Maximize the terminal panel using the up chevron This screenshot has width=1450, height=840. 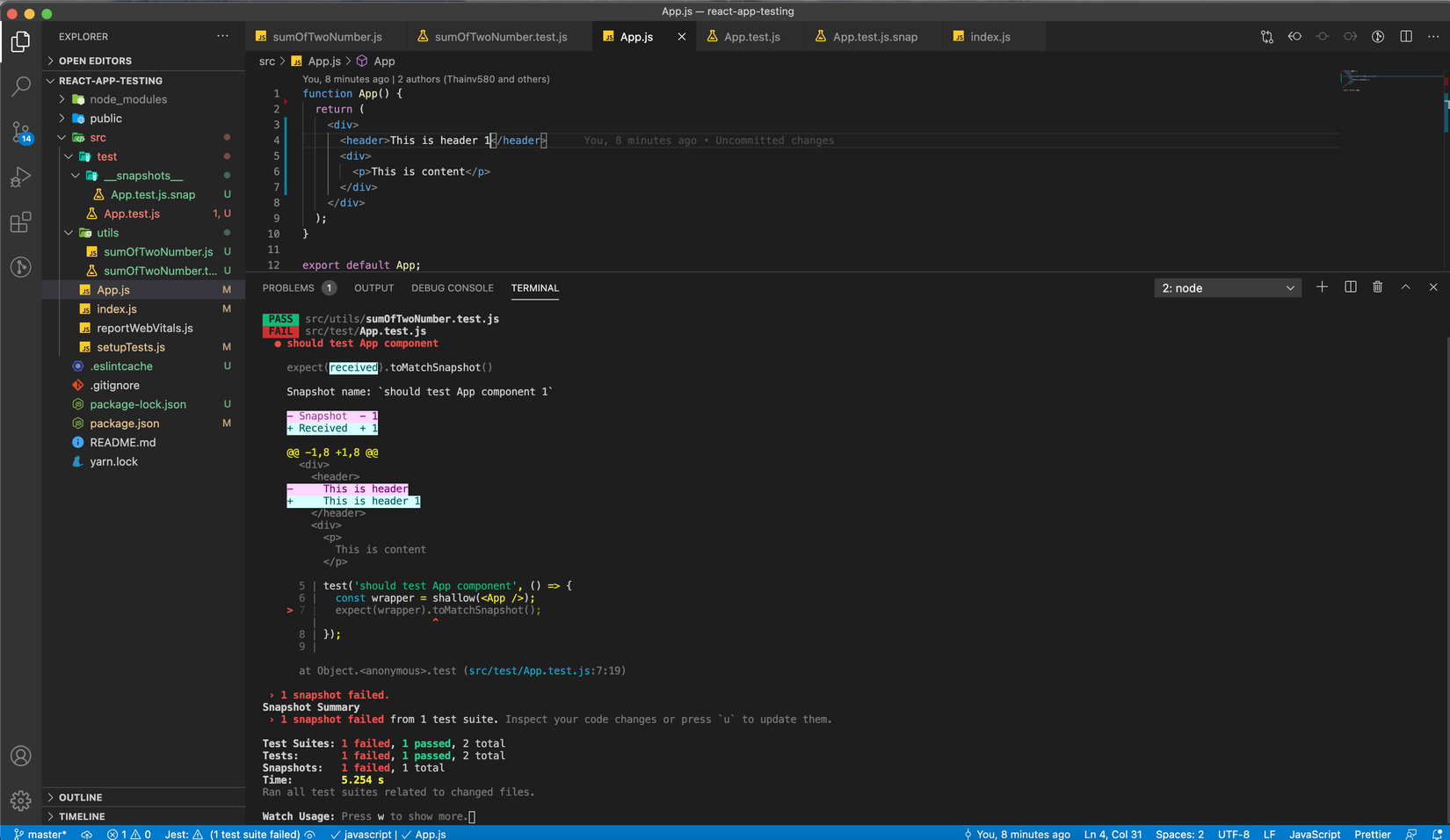[x=1405, y=287]
